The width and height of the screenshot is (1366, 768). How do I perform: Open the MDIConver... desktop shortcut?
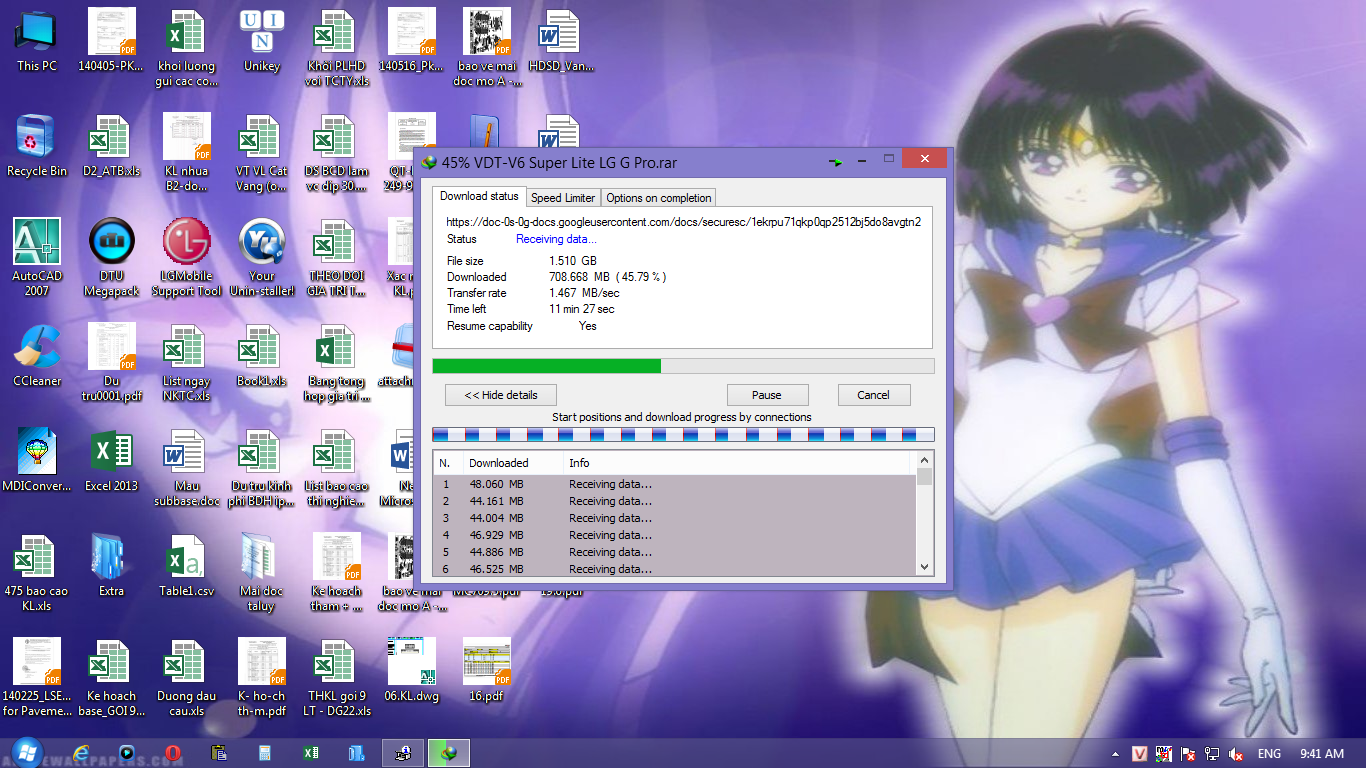click(x=37, y=461)
